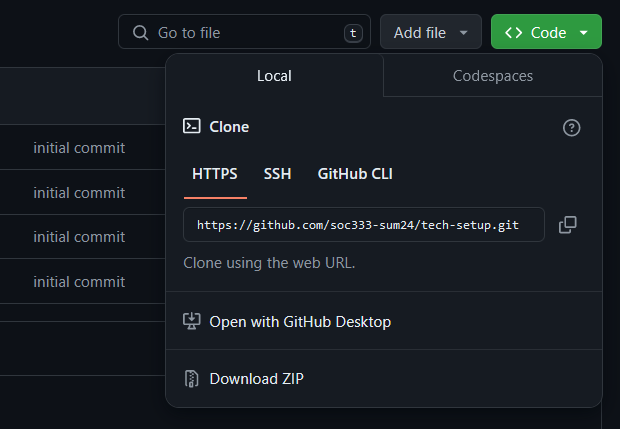Open the bottom initial commit message
The width and height of the screenshot is (620, 429).
(79, 282)
